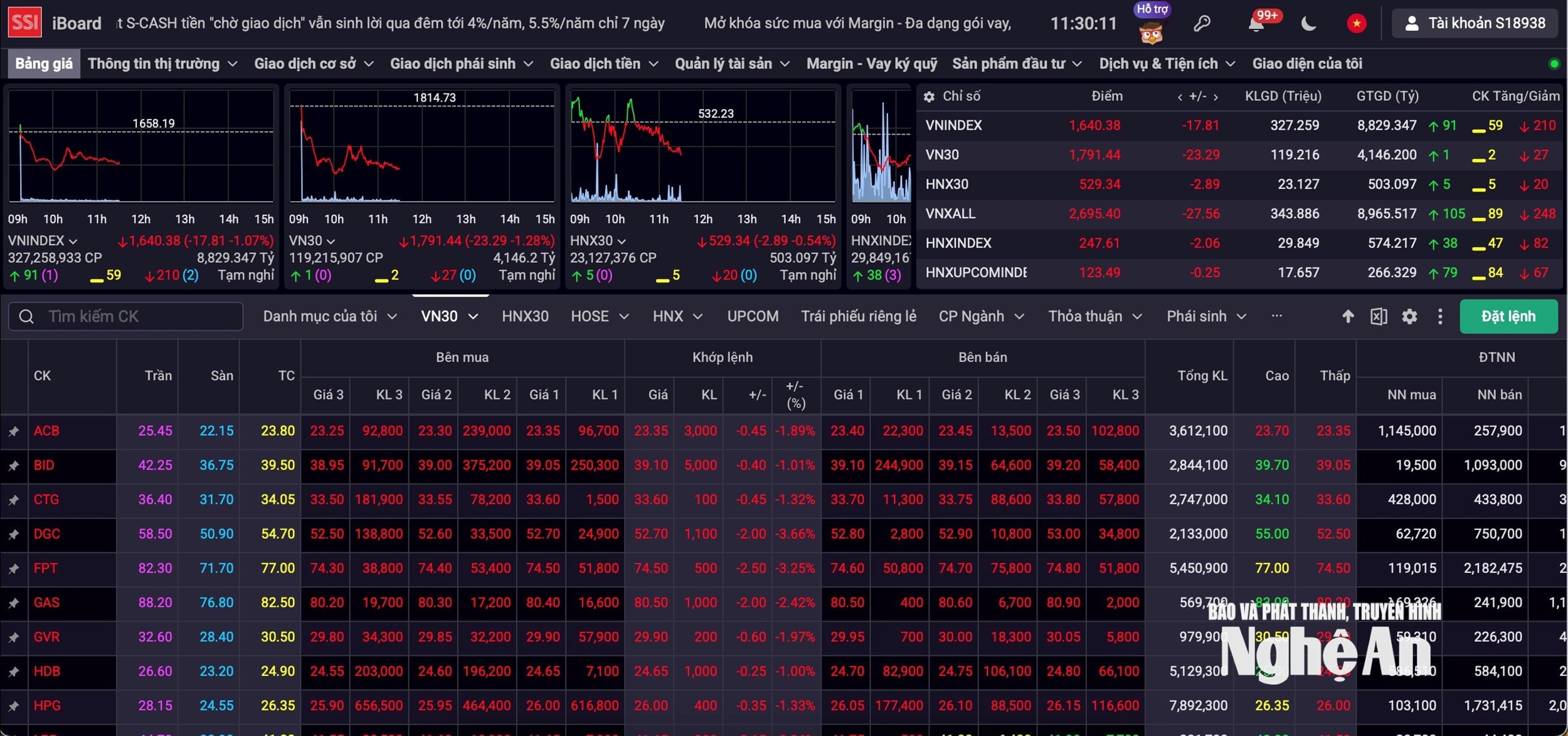Viewport: 1568px width, 736px height.
Task: Click the scroll-to-top arrow icon
Action: 1348,317
